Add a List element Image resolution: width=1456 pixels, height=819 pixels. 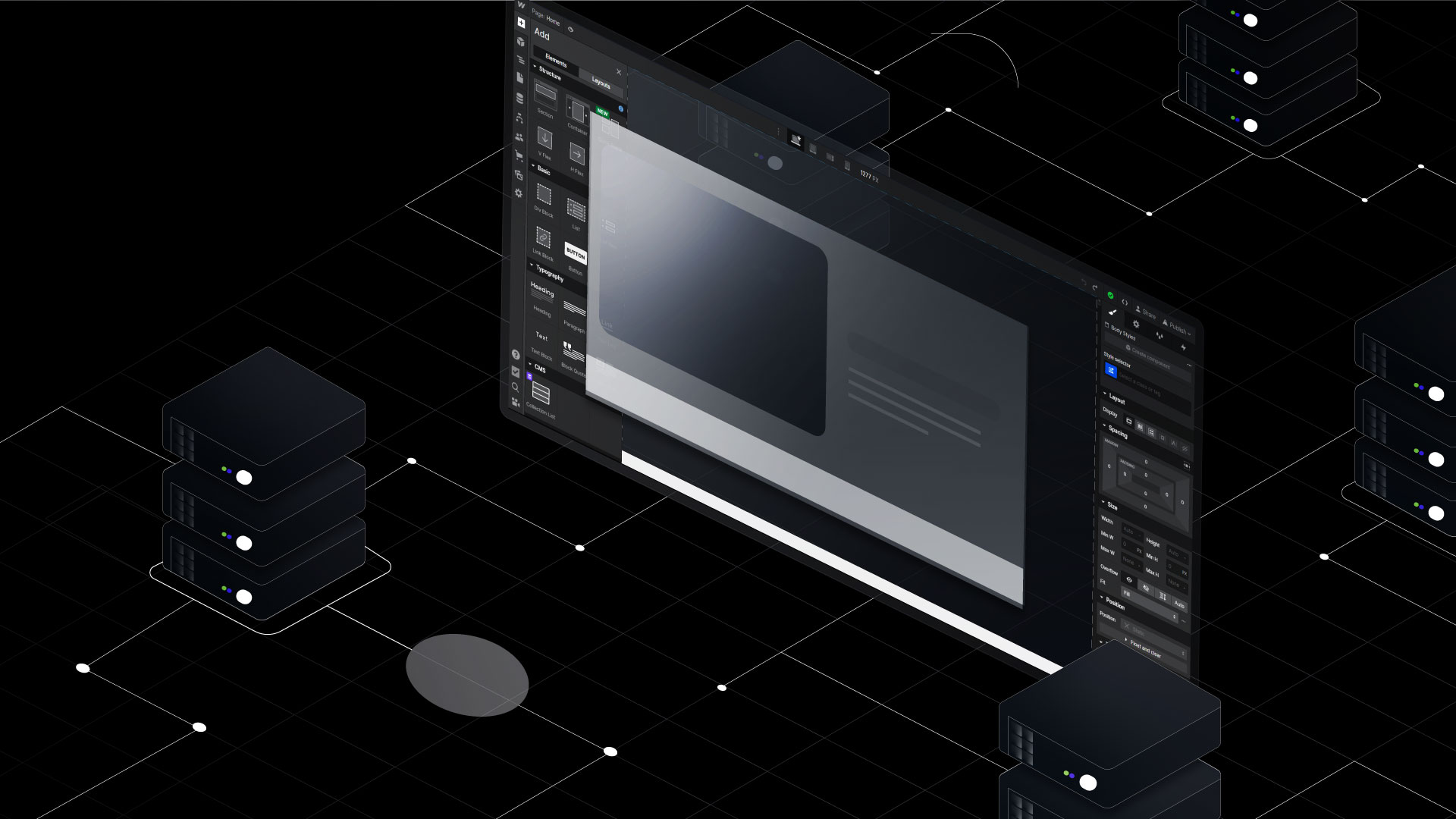click(576, 214)
